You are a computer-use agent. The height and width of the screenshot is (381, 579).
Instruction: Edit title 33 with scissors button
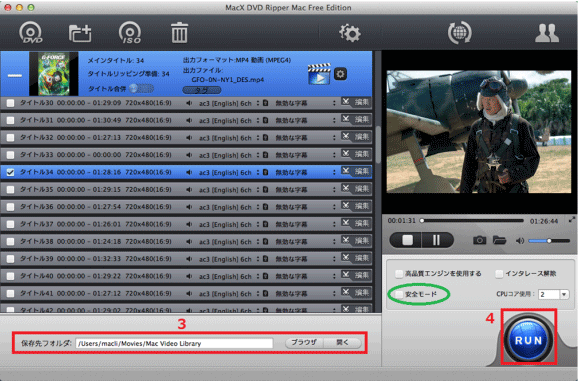click(x=356, y=154)
